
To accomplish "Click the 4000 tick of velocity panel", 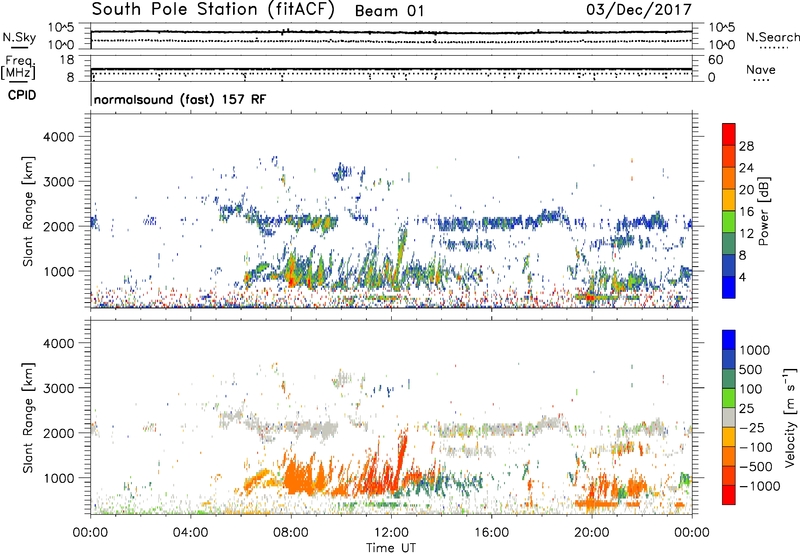I will pyautogui.click(x=58, y=343).
